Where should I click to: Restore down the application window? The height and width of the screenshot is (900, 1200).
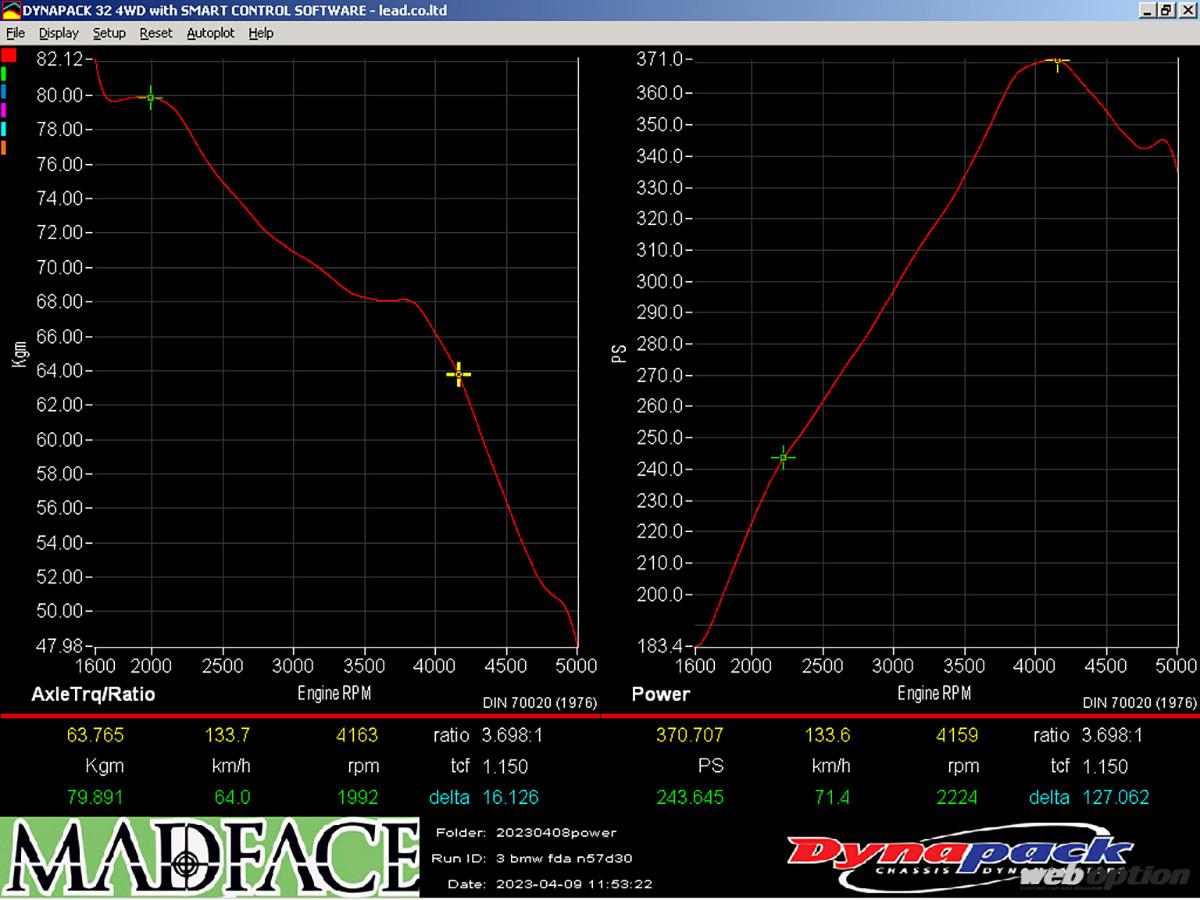[x=1165, y=10]
